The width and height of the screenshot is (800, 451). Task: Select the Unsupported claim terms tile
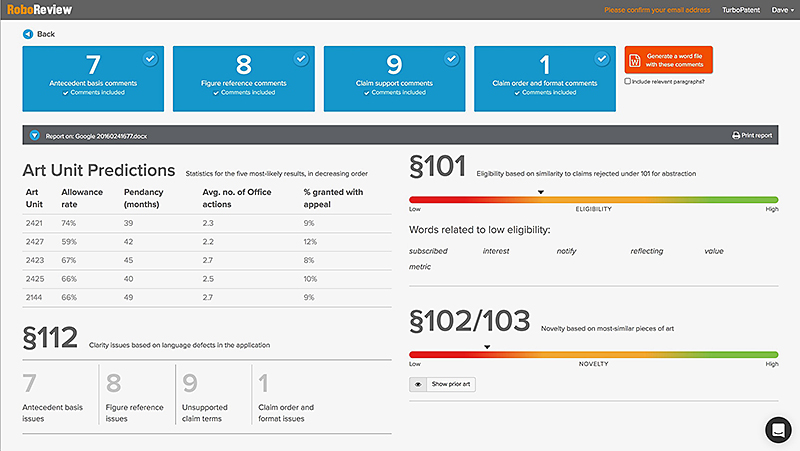tap(212, 395)
